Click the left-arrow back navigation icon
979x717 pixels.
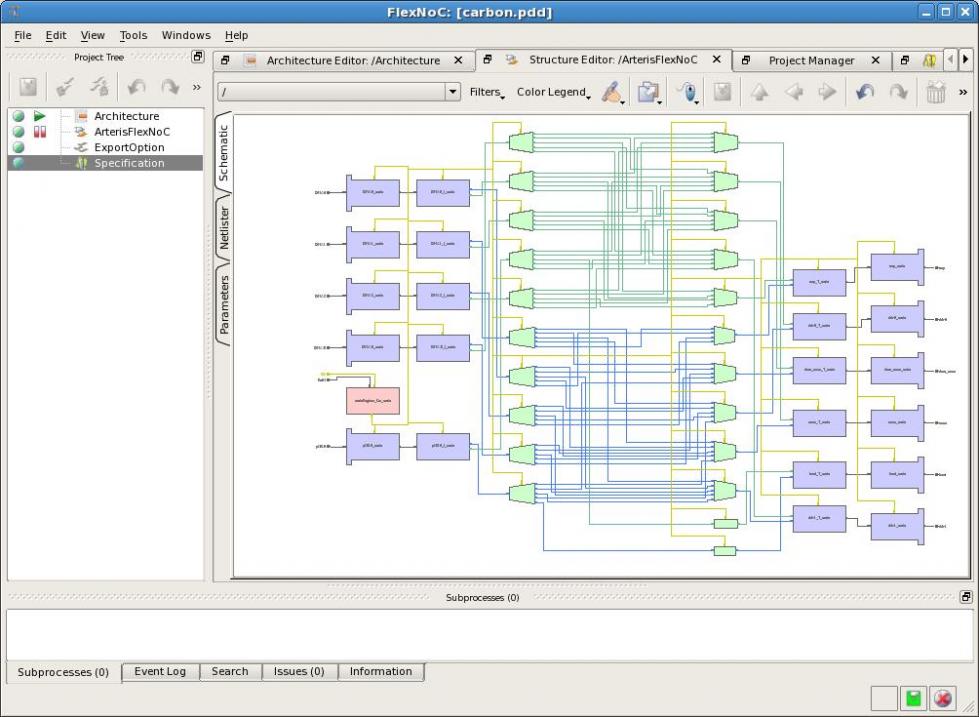pyautogui.click(x=794, y=92)
